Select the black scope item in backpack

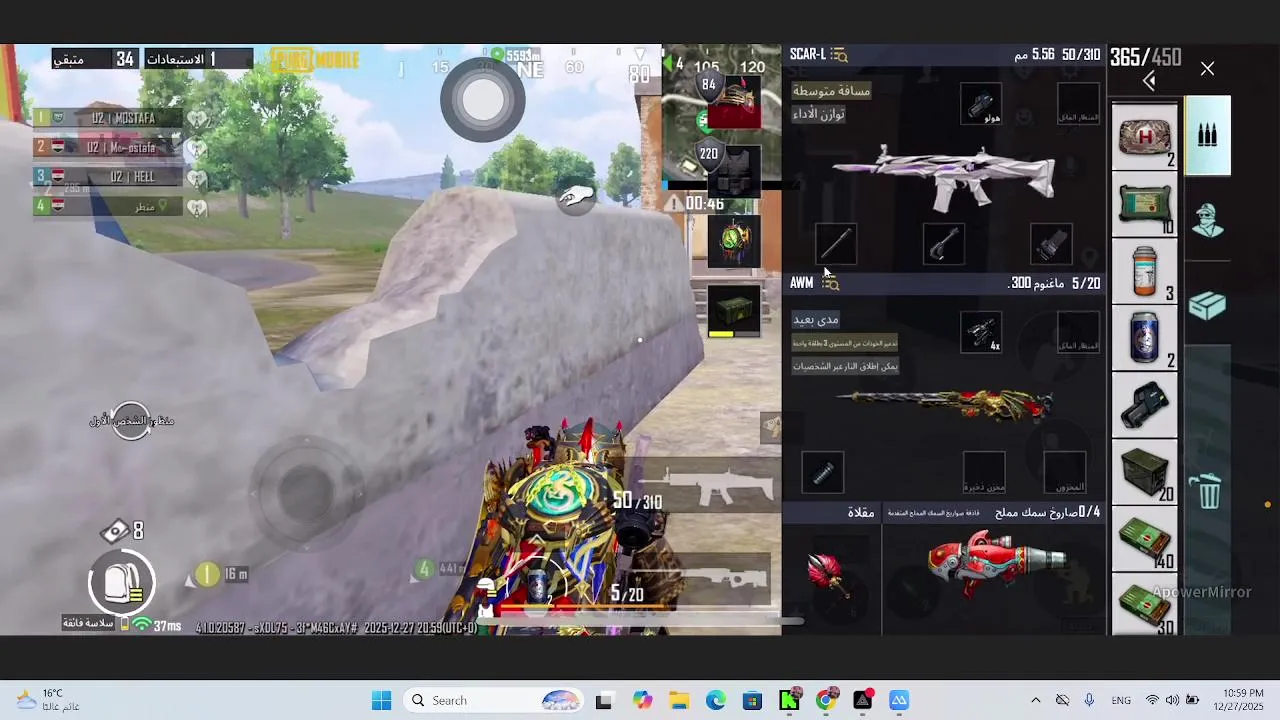(1145, 405)
